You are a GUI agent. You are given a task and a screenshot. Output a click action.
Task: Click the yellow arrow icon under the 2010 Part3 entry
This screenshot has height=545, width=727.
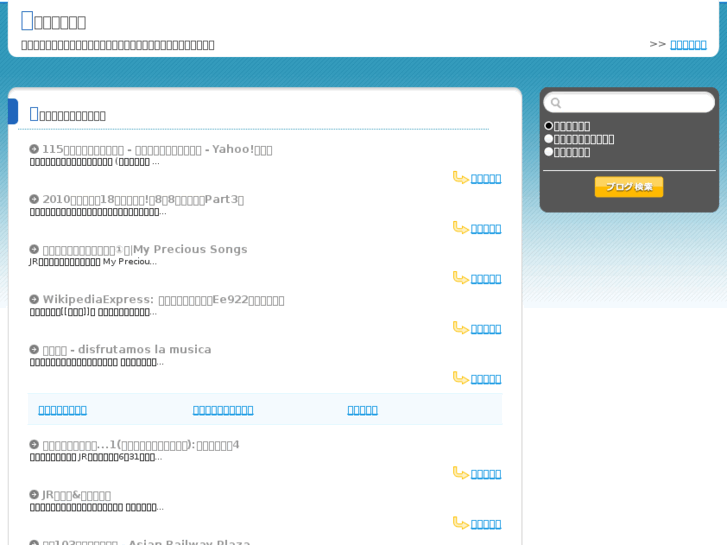coord(460,228)
